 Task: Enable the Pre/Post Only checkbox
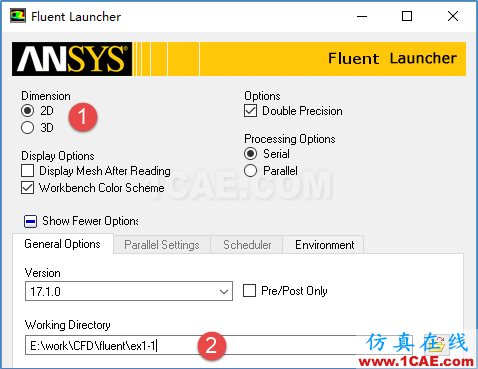point(249,291)
